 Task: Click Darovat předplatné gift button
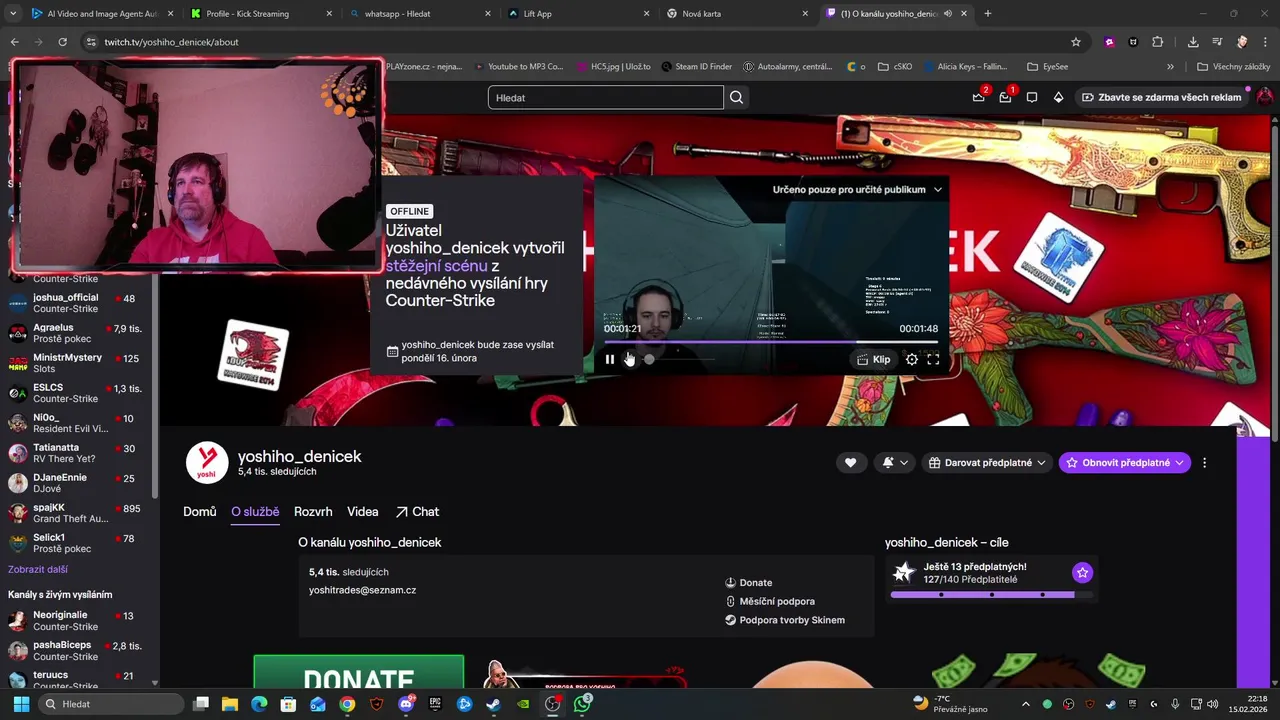[x=987, y=462]
